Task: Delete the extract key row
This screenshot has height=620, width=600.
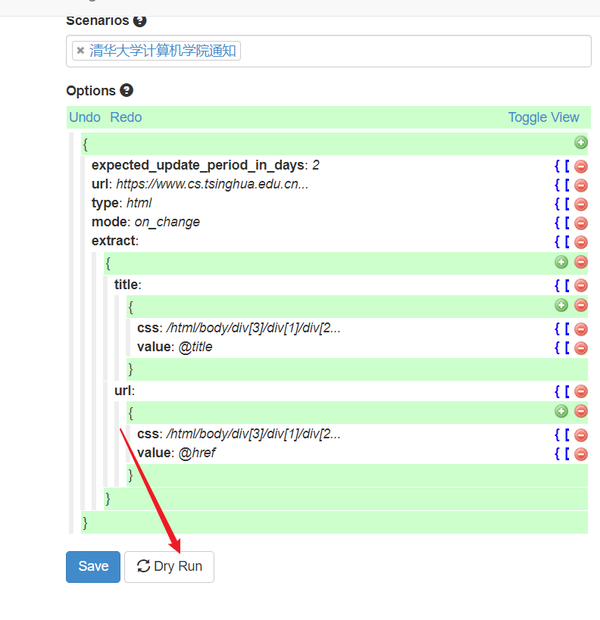Action: [581, 242]
